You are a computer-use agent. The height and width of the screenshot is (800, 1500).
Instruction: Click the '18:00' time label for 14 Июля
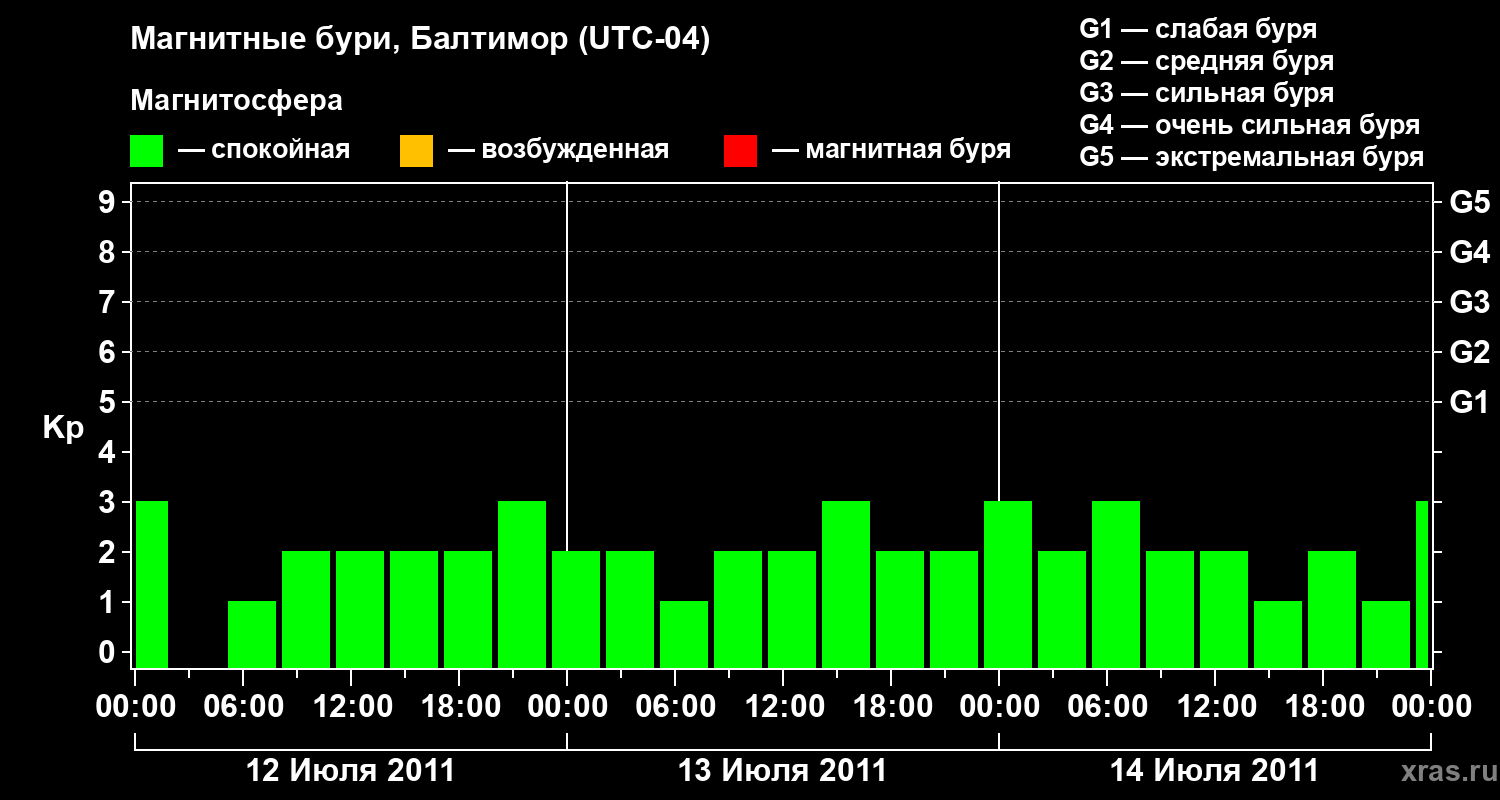tap(1324, 707)
